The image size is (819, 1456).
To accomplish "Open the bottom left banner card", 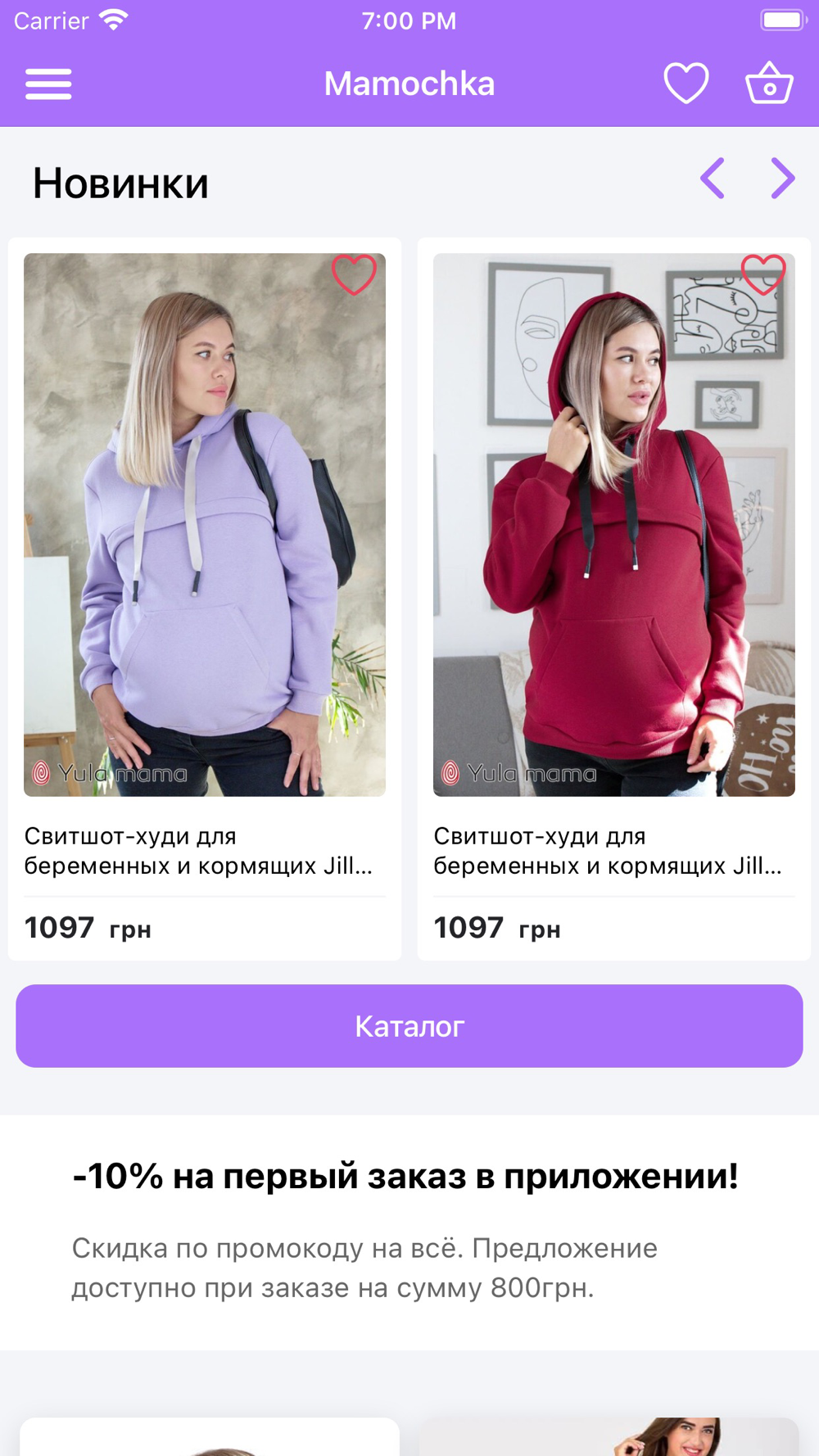I will [x=210, y=1436].
